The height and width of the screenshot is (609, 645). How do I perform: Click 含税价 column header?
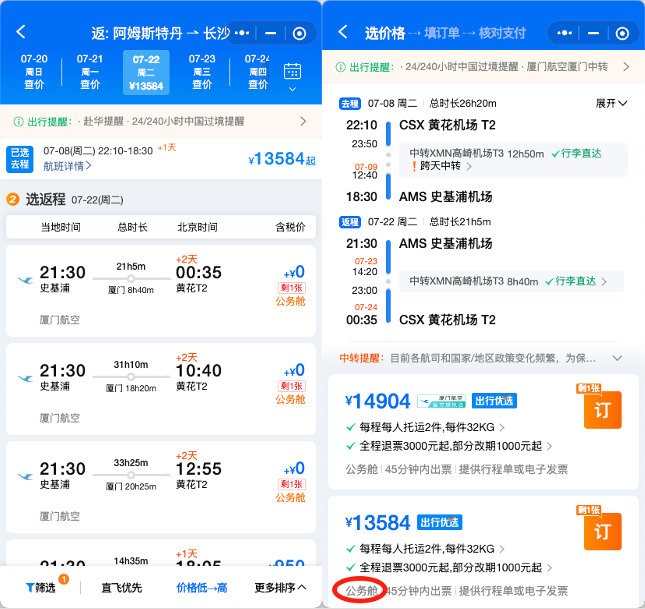290,227
